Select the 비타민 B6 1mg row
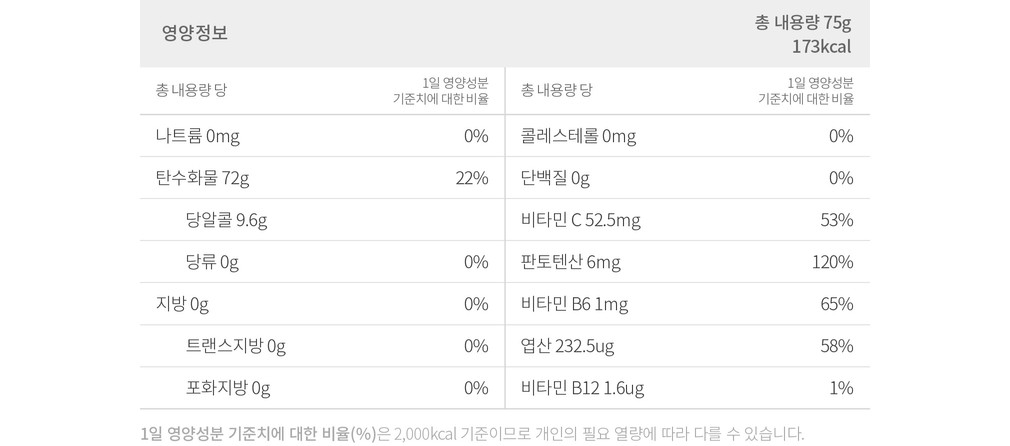The image size is (1010, 446). 575,304
